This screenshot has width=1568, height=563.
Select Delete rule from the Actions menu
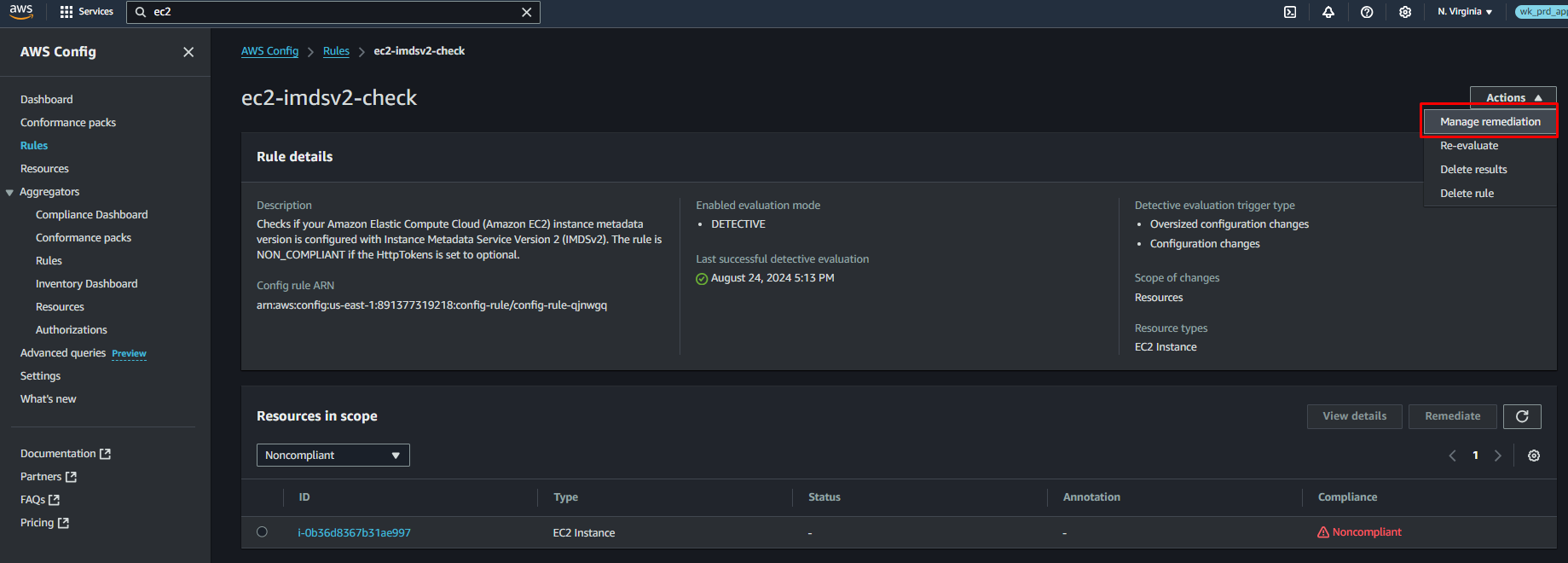click(x=1467, y=194)
